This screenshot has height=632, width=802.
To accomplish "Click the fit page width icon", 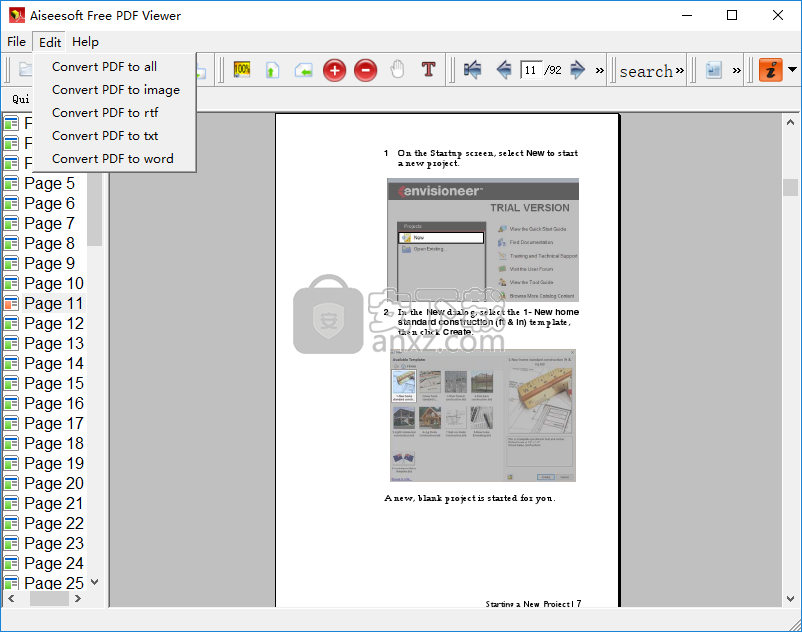I will click(303, 70).
